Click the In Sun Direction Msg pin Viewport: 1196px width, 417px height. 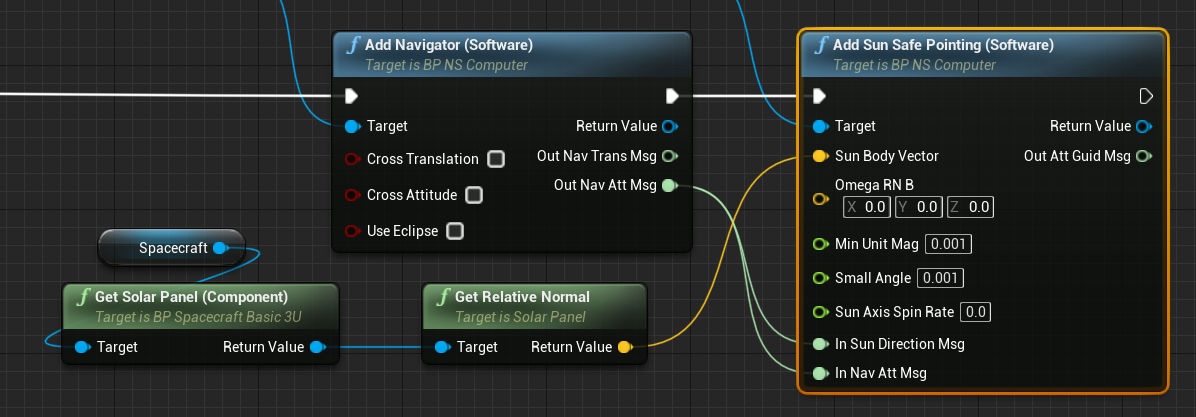820,343
